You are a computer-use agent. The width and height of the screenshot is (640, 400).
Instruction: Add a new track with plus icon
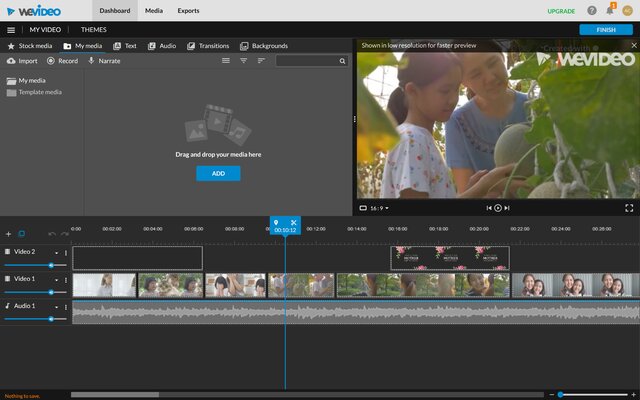[x=8, y=234]
